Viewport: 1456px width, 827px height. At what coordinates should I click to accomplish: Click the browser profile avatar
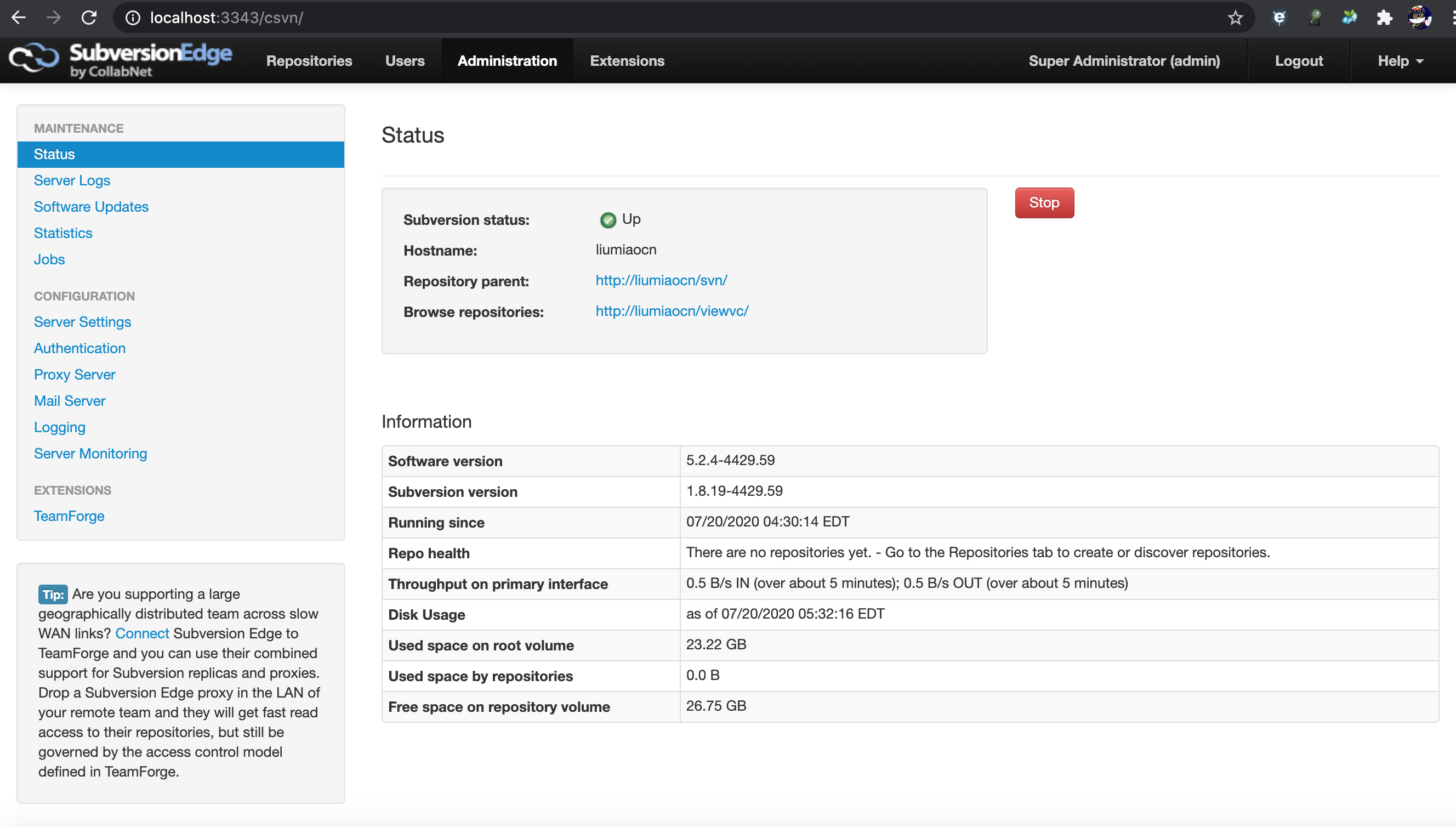click(1420, 18)
